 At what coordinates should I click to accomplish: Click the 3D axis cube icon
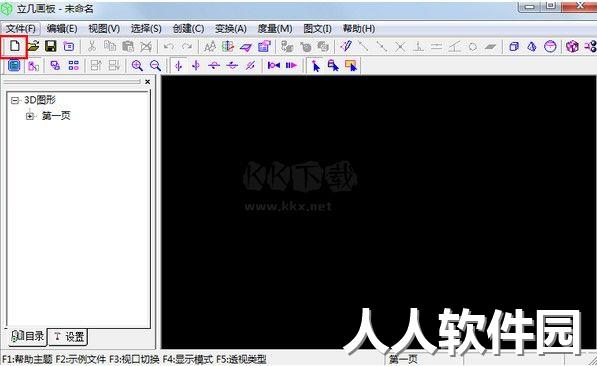pyautogui.click(x=228, y=46)
